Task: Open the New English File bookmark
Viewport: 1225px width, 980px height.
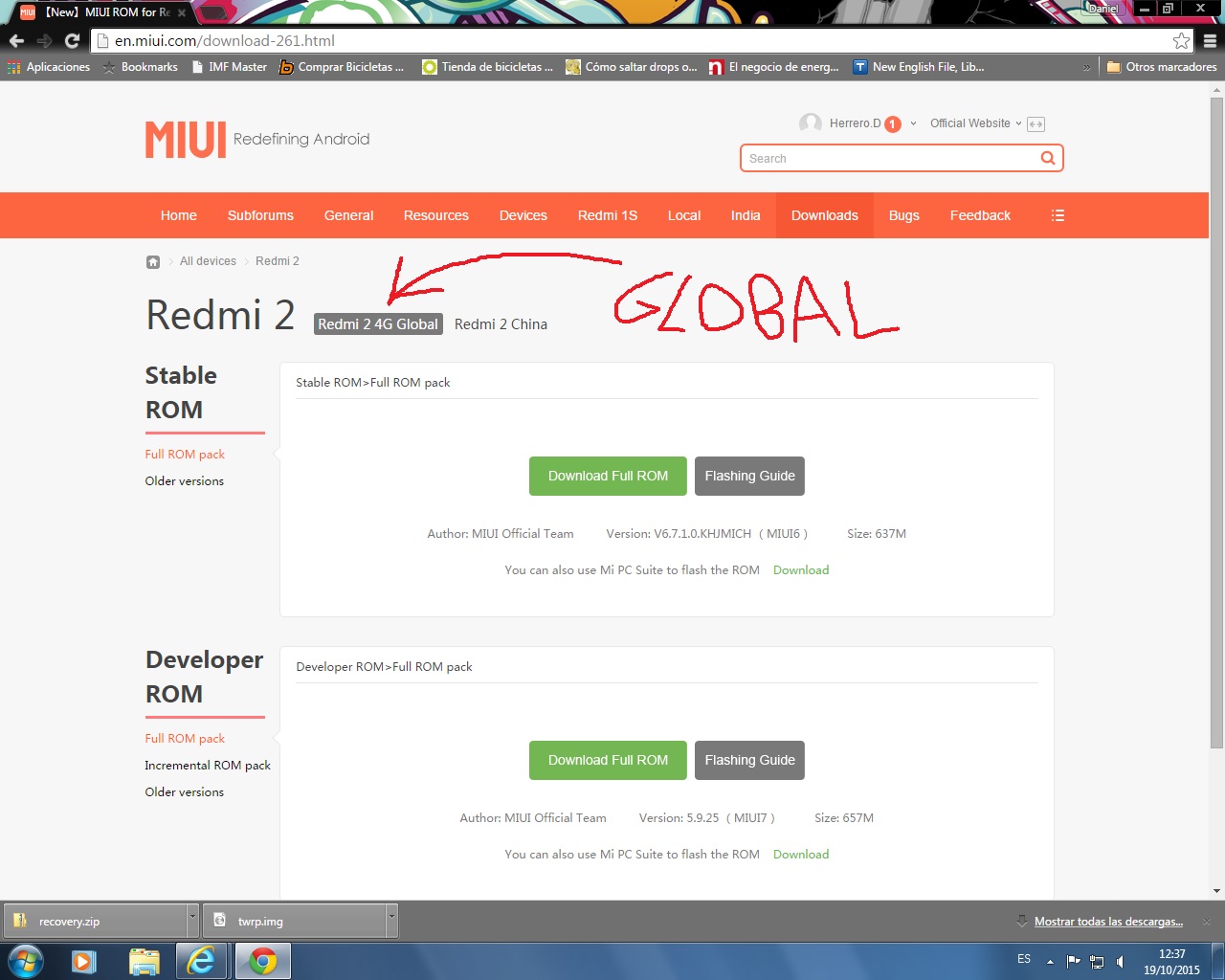Action: pyautogui.click(x=919, y=67)
